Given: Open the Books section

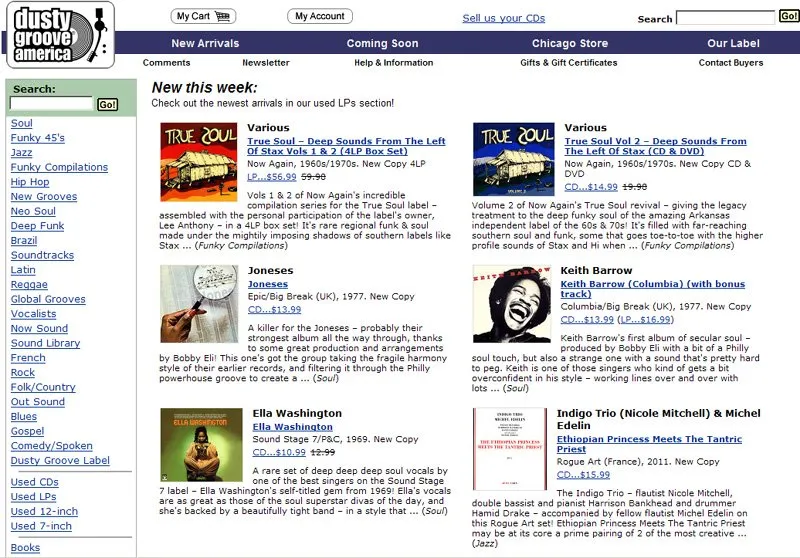Looking at the screenshot, I should [x=26, y=548].
